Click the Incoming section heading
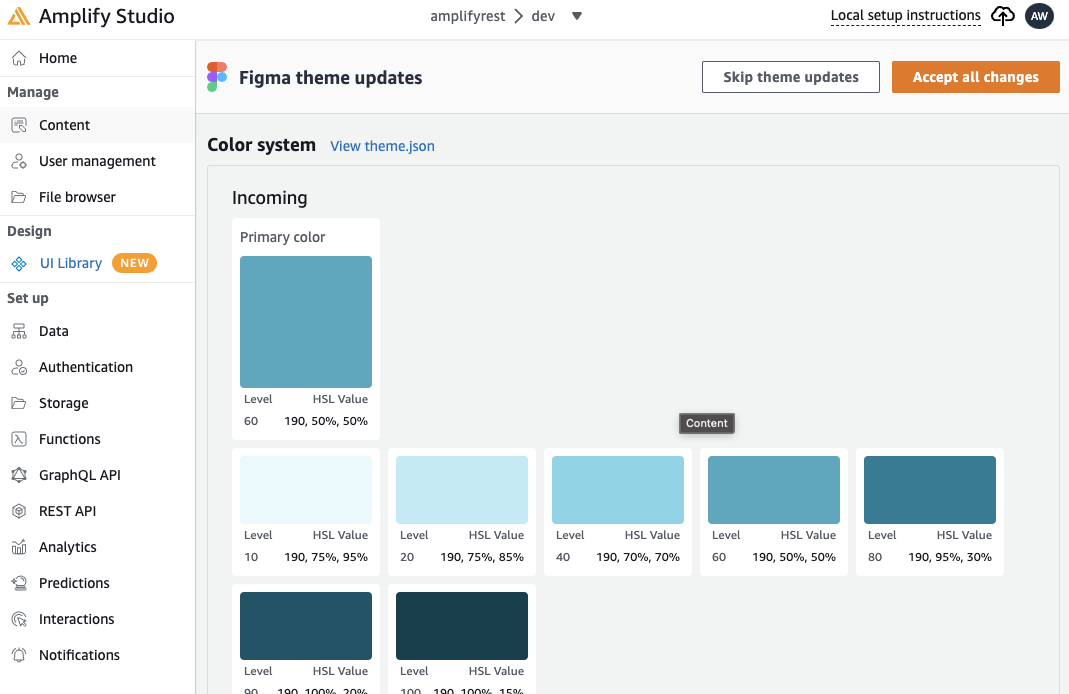The image size is (1069, 694). tap(269, 198)
